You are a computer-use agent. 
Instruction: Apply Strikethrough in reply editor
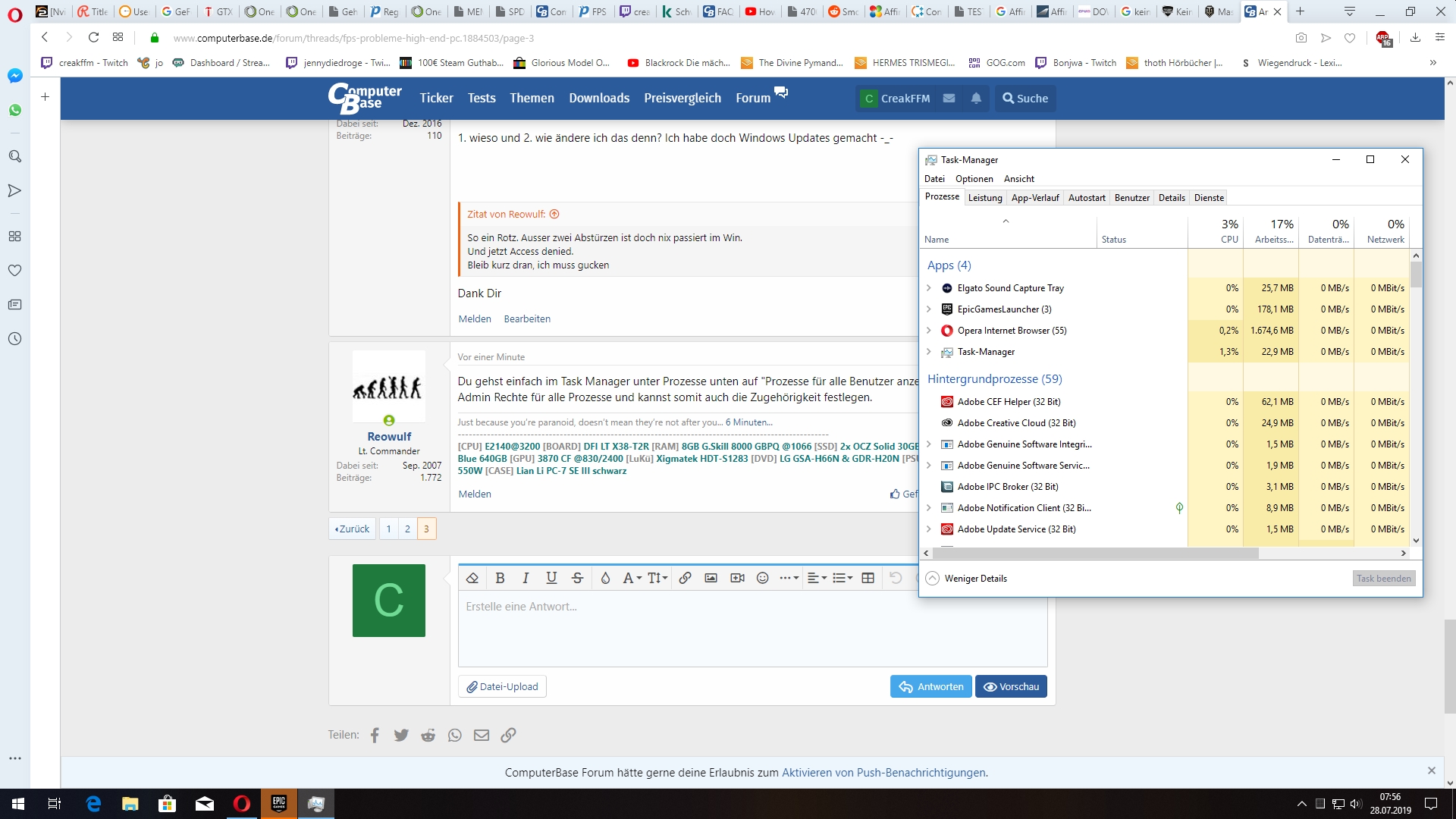pos(577,578)
